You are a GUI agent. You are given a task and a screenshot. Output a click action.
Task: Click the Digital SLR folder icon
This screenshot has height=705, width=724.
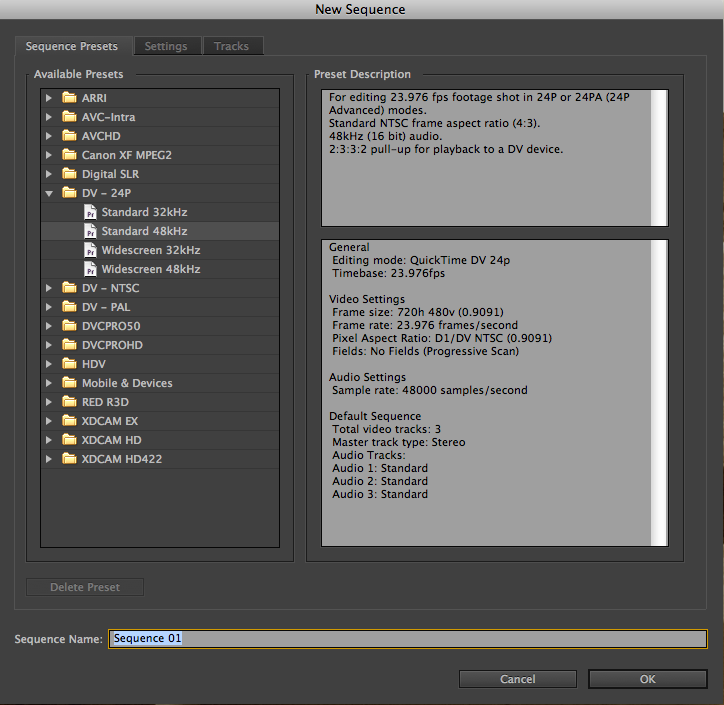[x=69, y=174]
